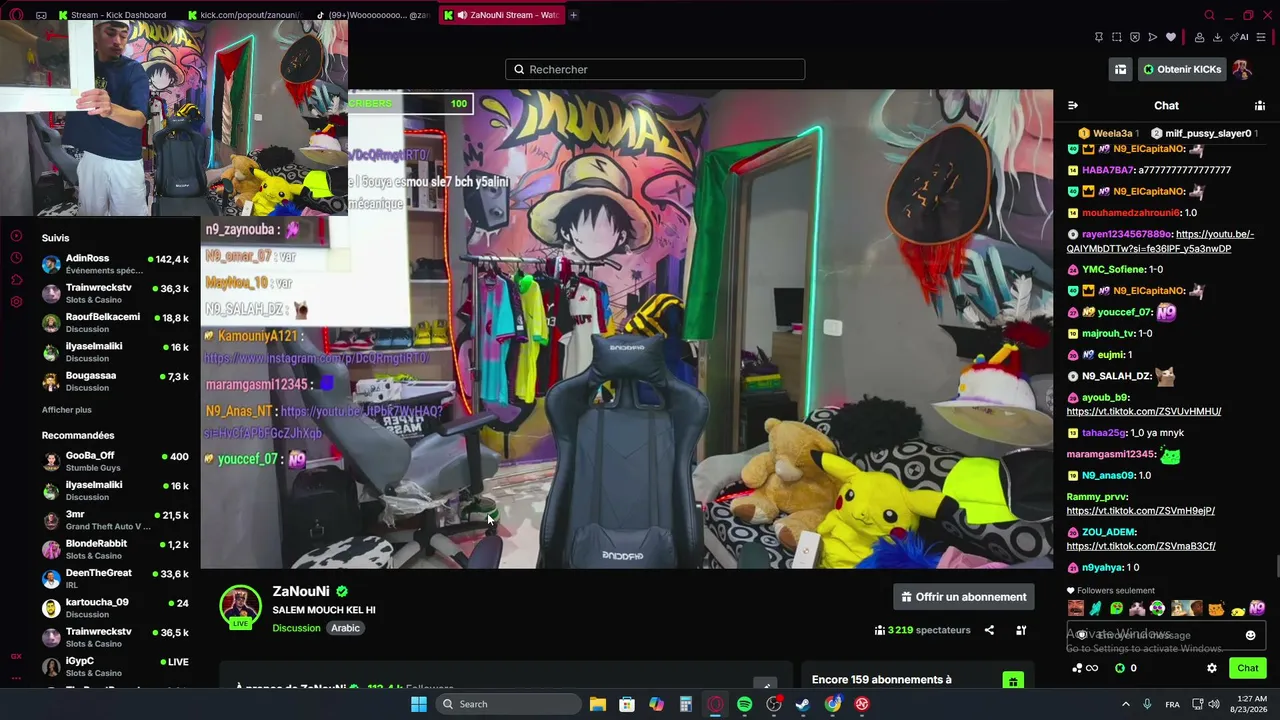This screenshot has width=1280, height=720.
Task: Mute the ZaNouNi Stream tab audio
Action: (463, 15)
